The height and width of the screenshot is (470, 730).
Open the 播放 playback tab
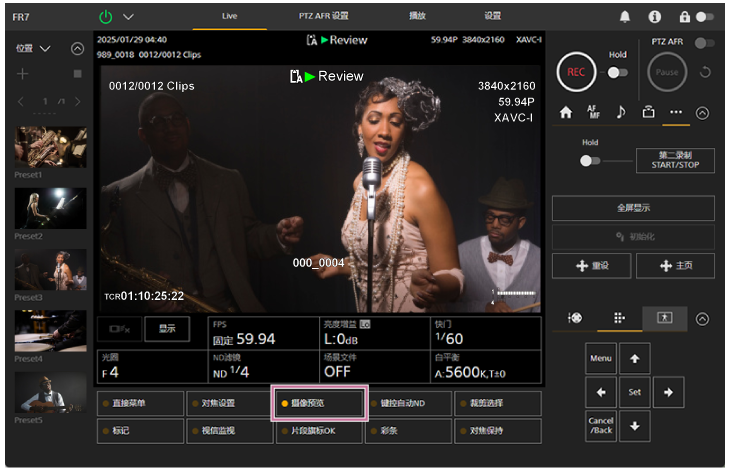coord(419,16)
